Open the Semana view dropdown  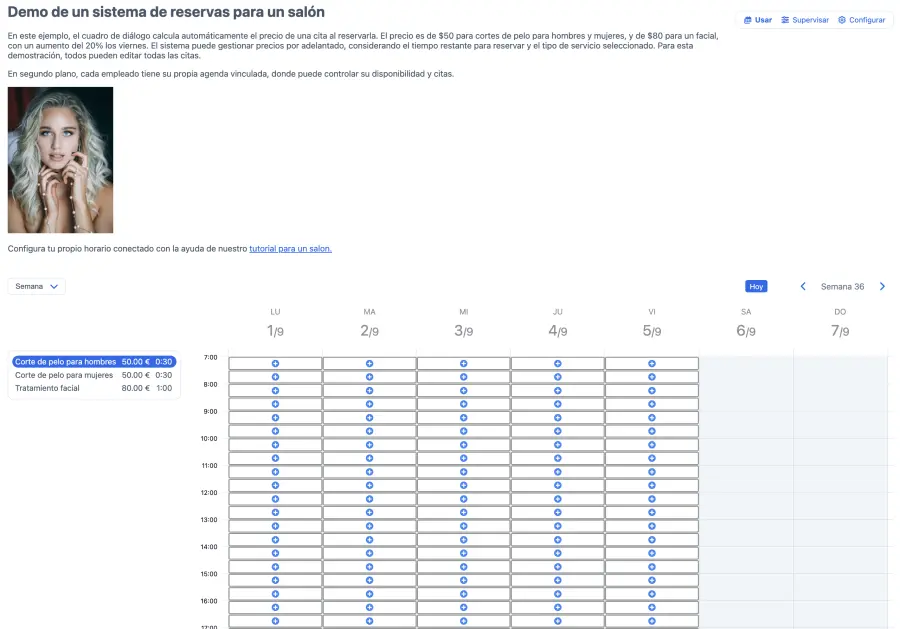[x=36, y=285]
